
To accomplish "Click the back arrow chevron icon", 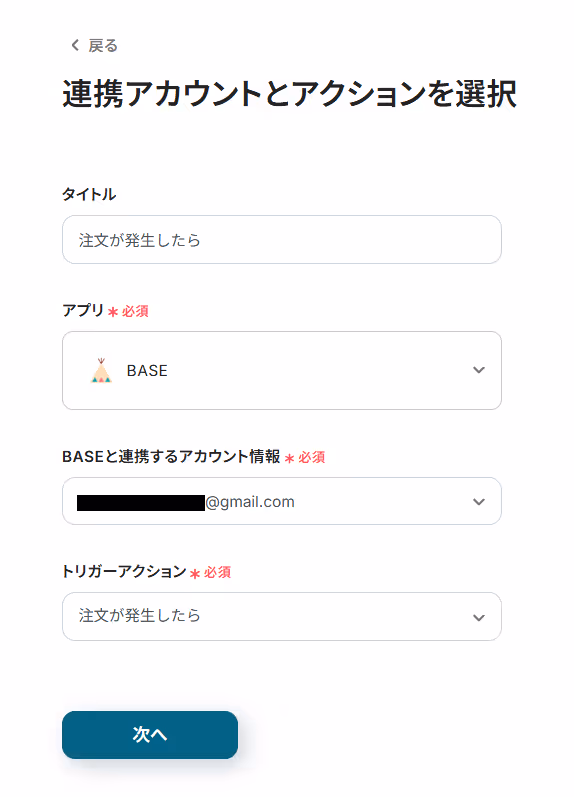I will (75, 45).
